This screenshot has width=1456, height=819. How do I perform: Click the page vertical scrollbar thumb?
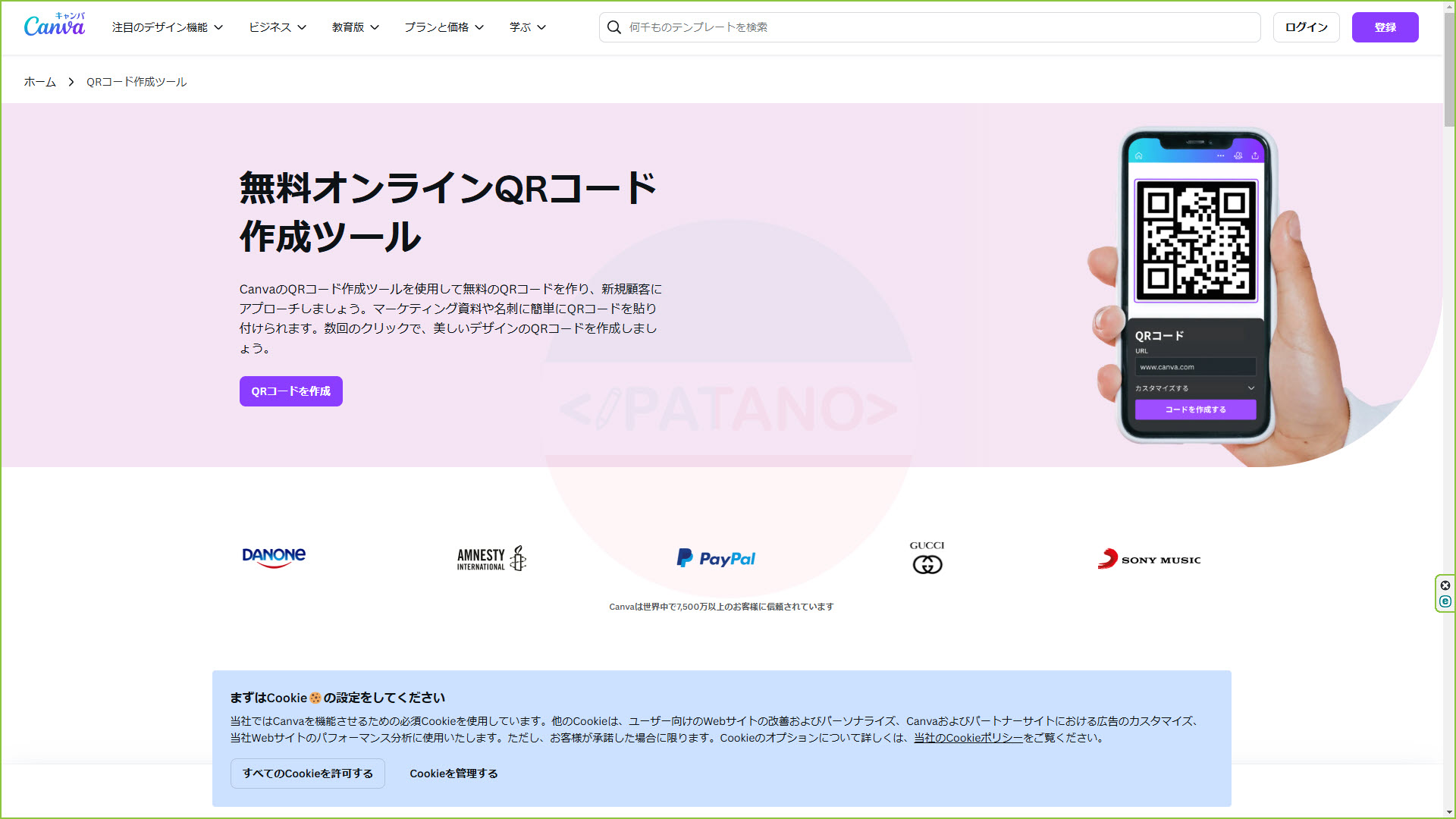point(1449,68)
